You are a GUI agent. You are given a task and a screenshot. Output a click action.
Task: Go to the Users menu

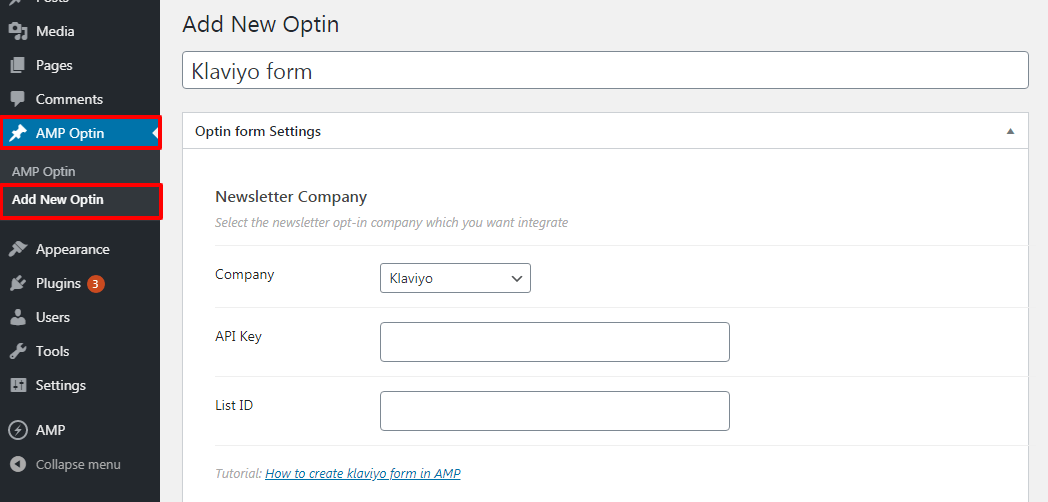tap(80, 318)
